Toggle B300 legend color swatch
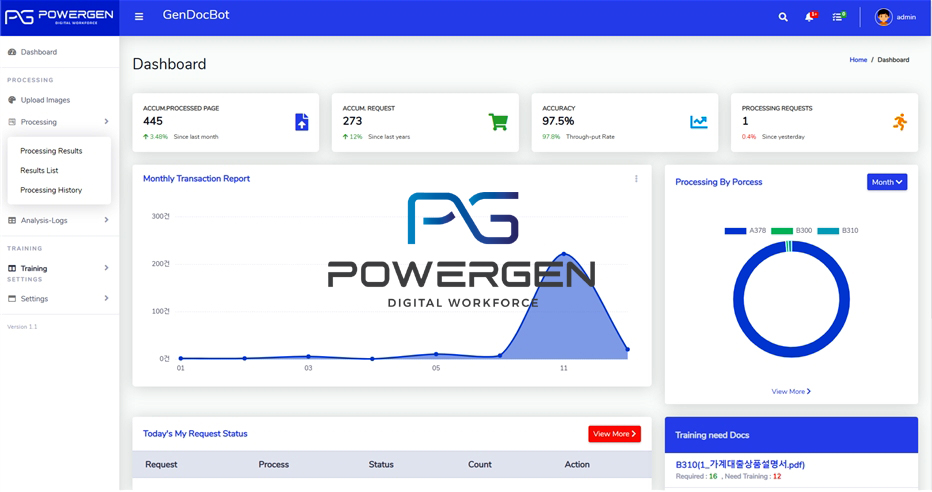Image resolution: width=932 pixels, height=492 pixels. coord(782,231)
